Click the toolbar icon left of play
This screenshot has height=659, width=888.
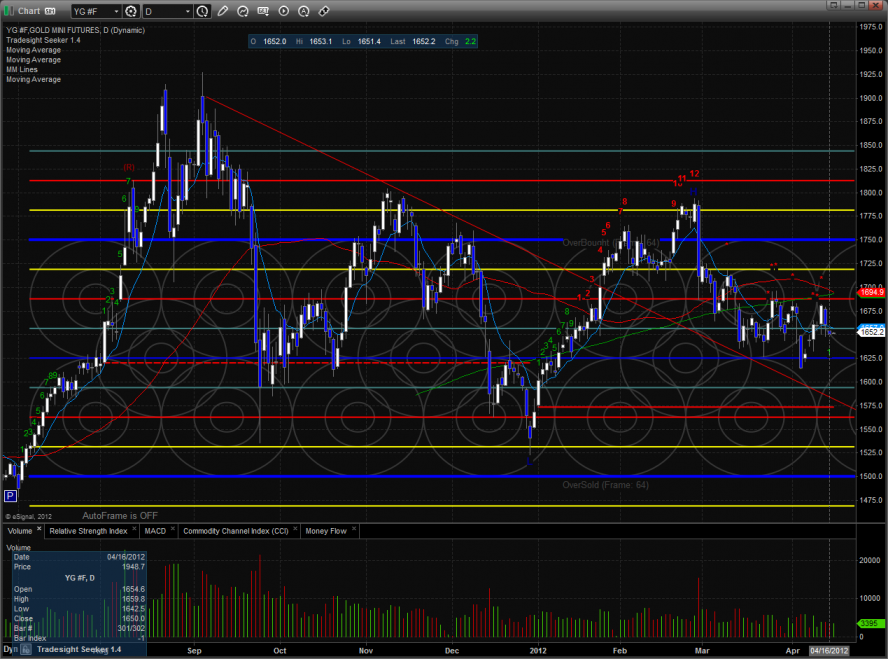click(x=263, y=12)
